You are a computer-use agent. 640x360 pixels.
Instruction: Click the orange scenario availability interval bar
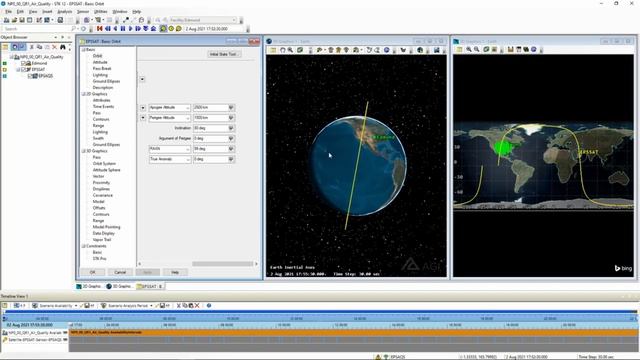pyautogui.click(x=353, y=333)
